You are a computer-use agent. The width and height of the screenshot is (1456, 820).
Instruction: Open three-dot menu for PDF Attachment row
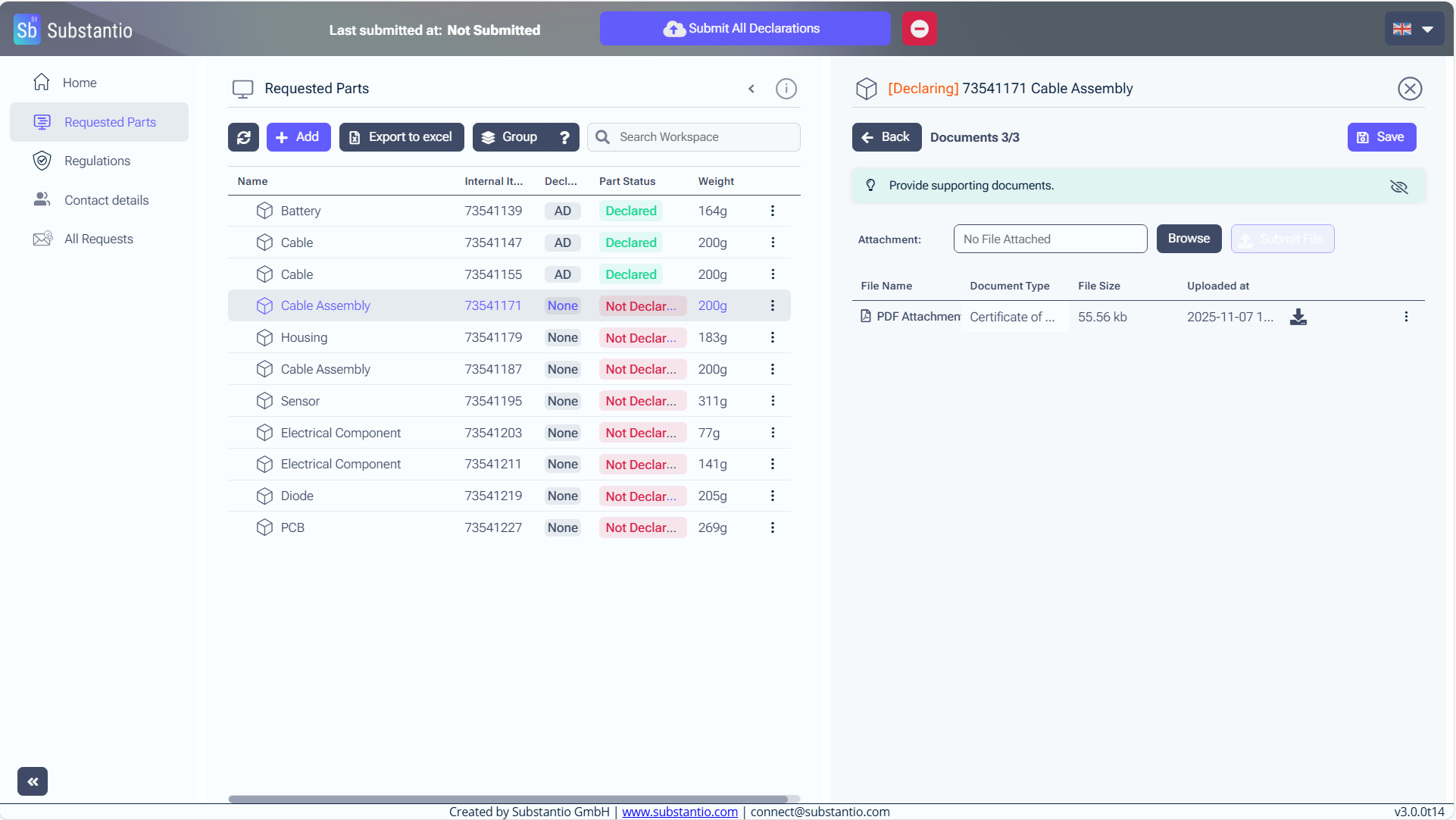coord(1406,317)
